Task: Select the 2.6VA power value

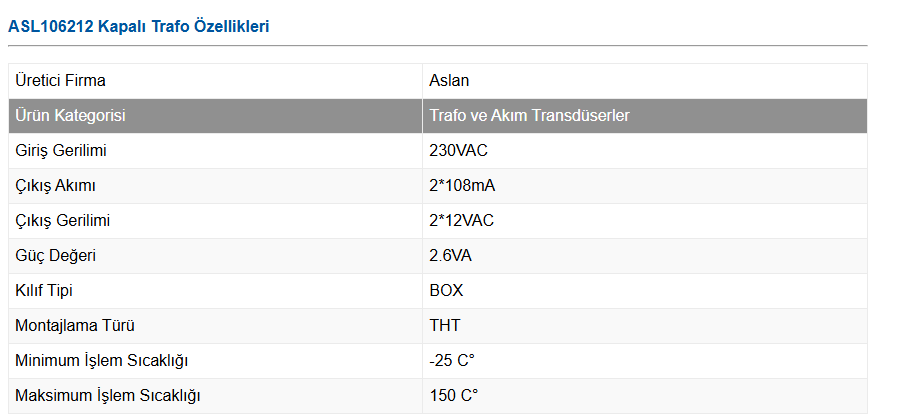Action: click(450, 256)
